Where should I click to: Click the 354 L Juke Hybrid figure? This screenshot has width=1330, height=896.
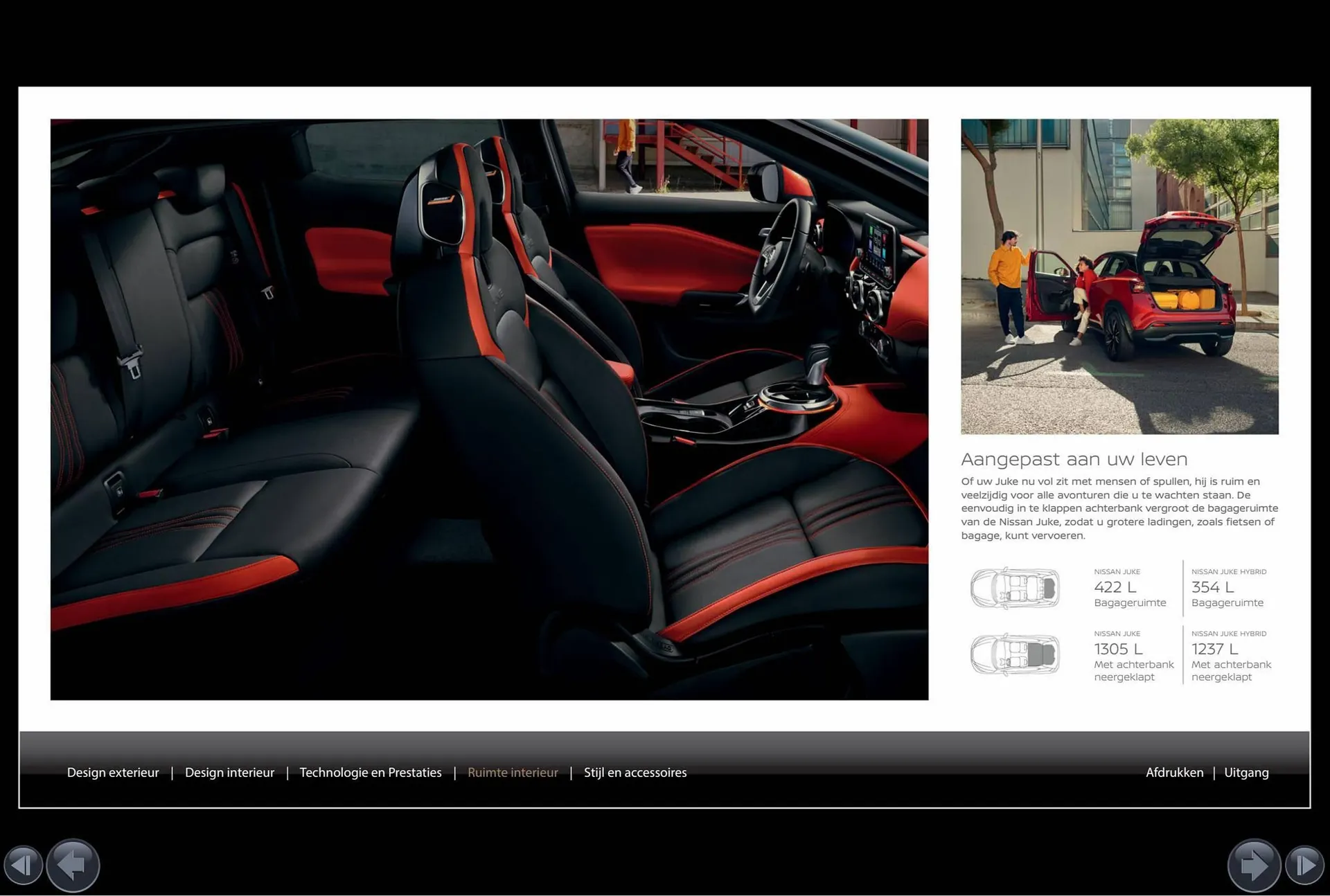[x=1212, y=587]
